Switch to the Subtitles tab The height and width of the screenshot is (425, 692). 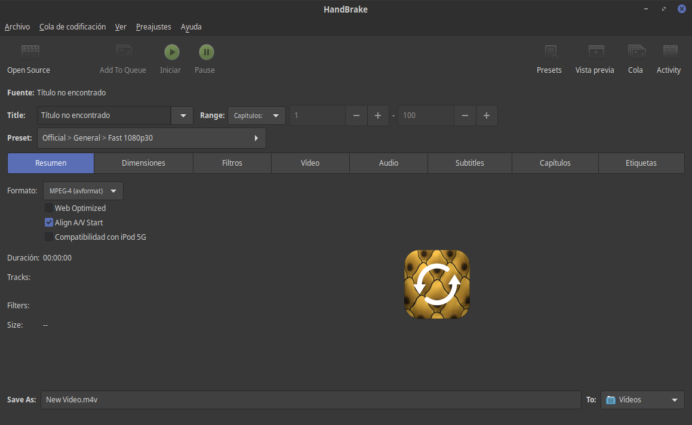click(x=470, y=163)
